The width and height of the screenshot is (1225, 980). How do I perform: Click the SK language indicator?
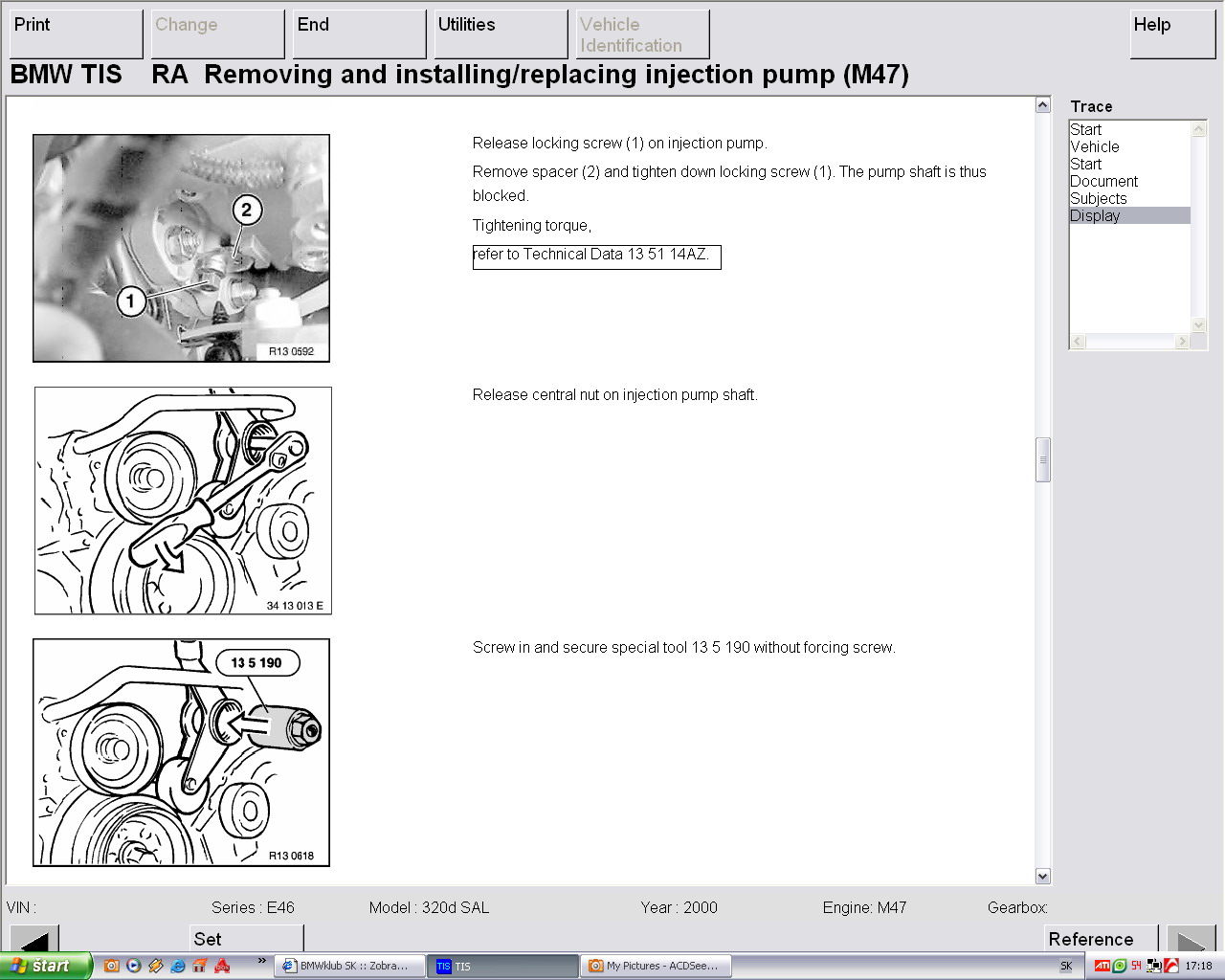coord(1066,967)
